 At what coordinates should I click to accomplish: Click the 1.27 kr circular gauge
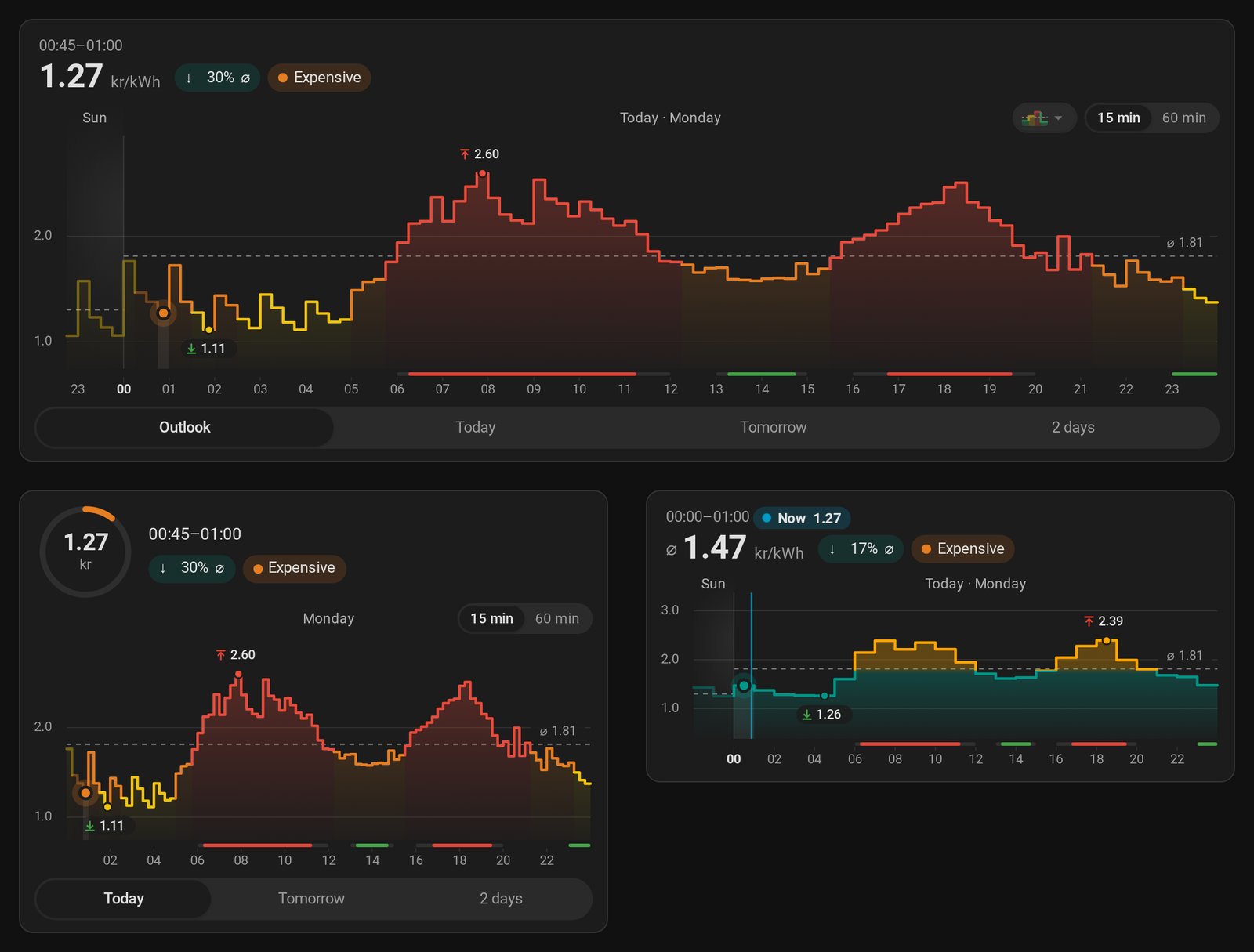point(85,552)
